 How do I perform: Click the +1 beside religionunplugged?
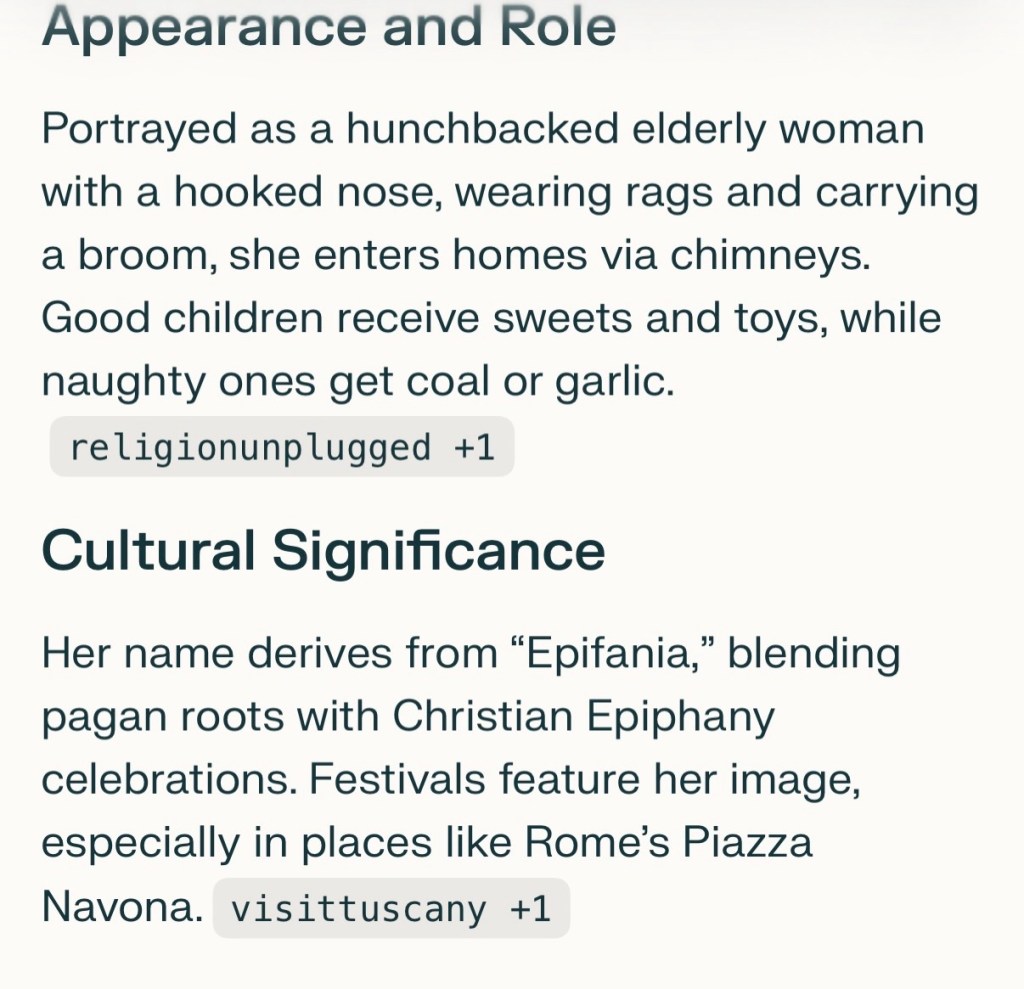pos(474,447)
